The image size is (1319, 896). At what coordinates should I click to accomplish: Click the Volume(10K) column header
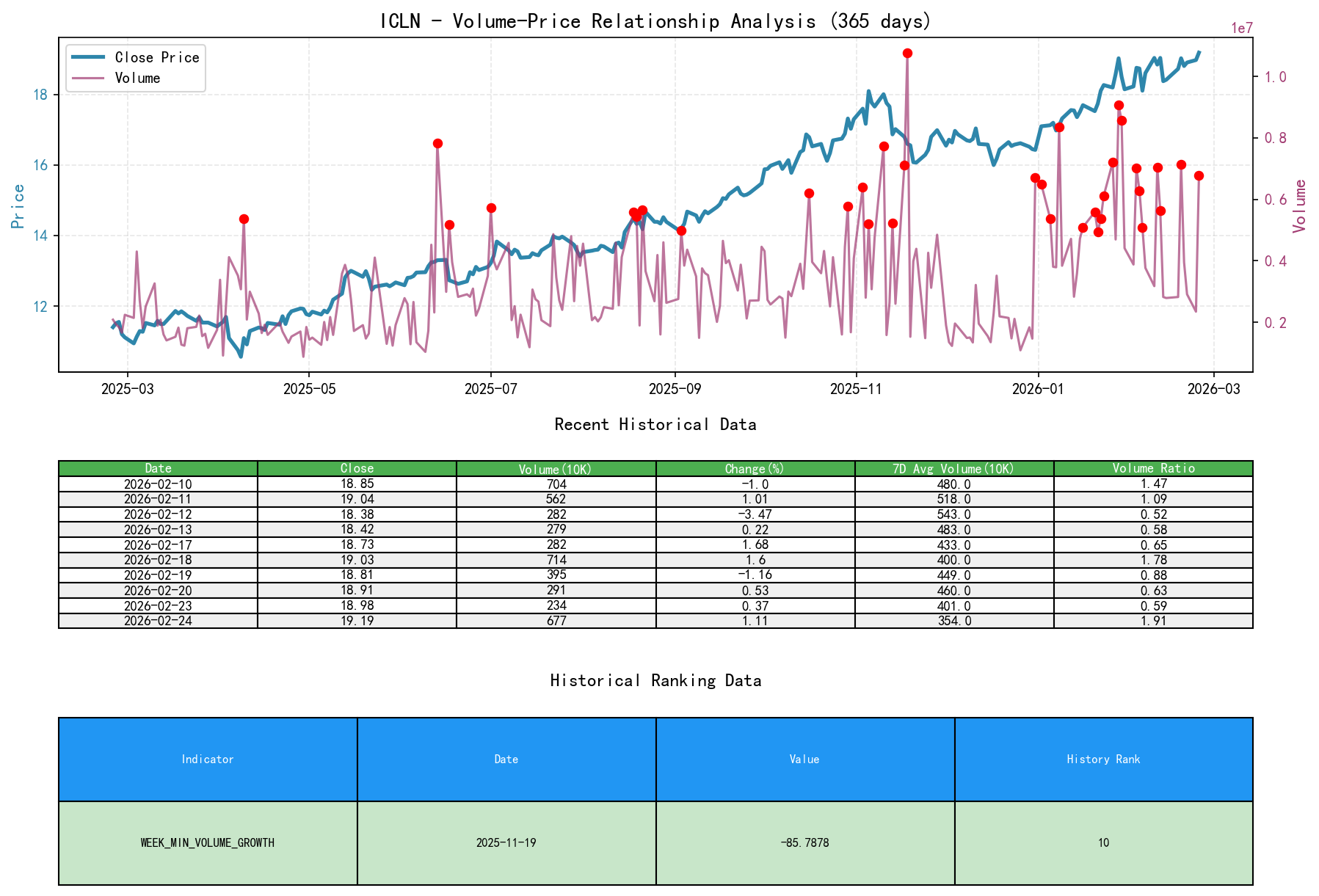[553, 468]
